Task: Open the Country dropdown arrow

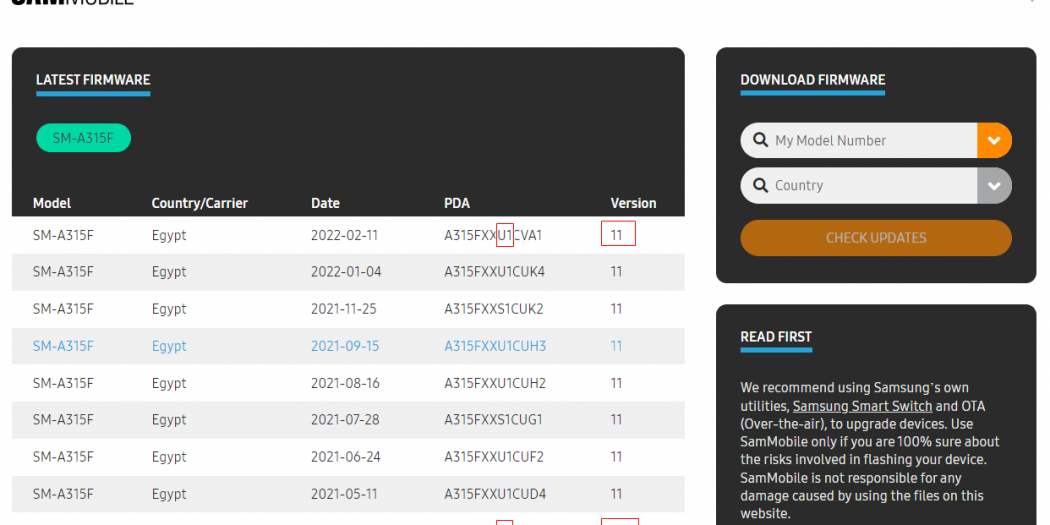Action: 994,185
